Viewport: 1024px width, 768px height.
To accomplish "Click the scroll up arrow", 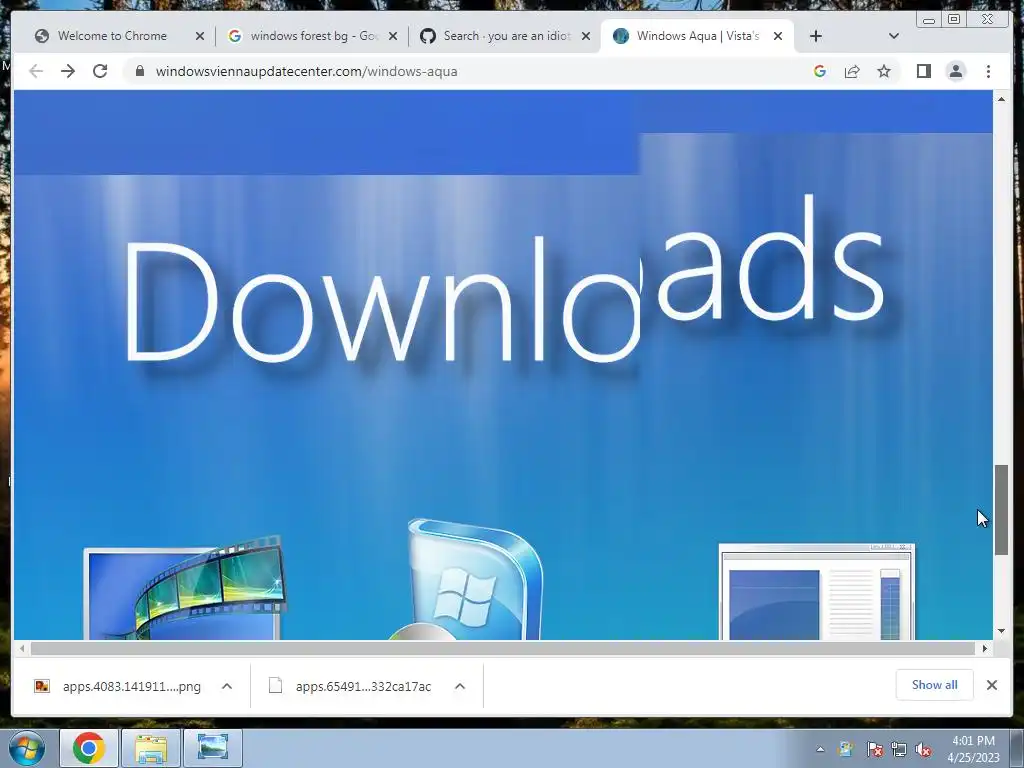I will point(1001,99).
